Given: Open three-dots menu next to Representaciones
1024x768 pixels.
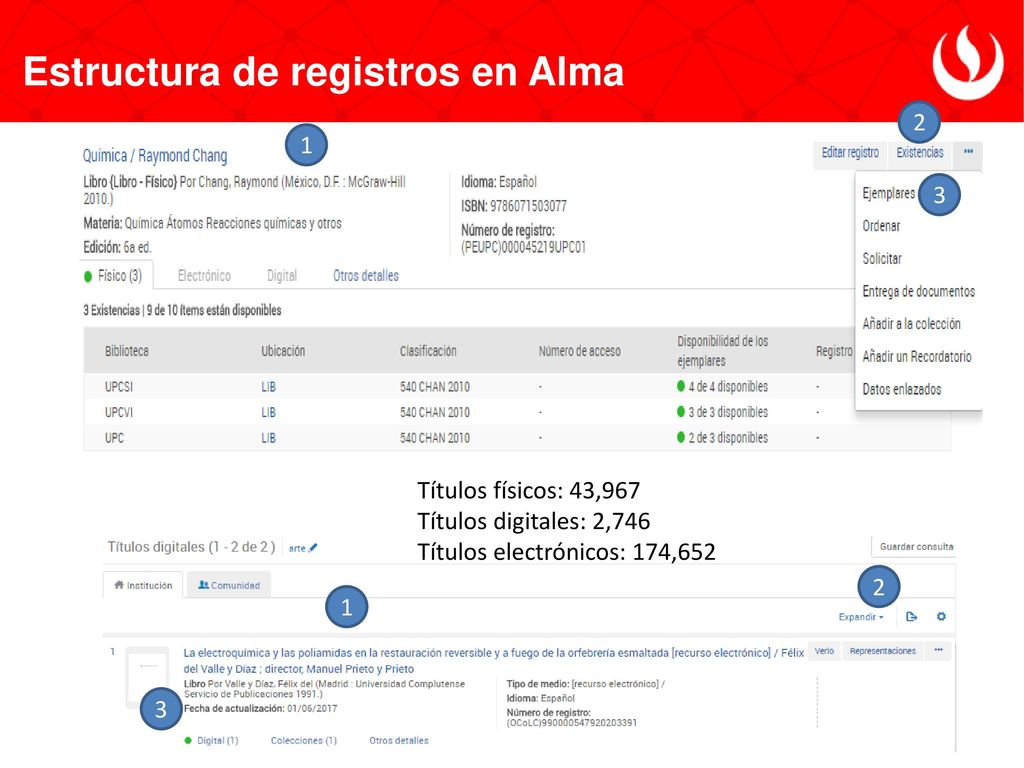Looking at the screenshot, I should (938, 651).
